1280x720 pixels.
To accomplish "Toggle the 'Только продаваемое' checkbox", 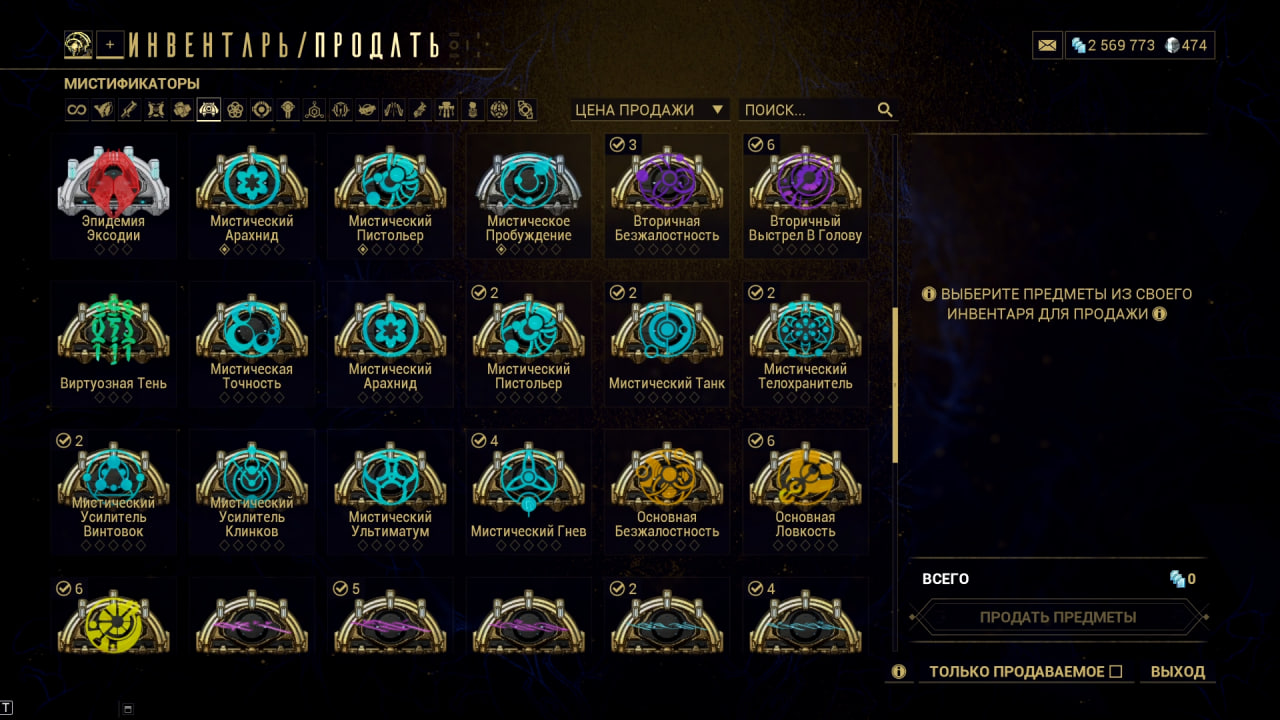I will pos(1116,672).
